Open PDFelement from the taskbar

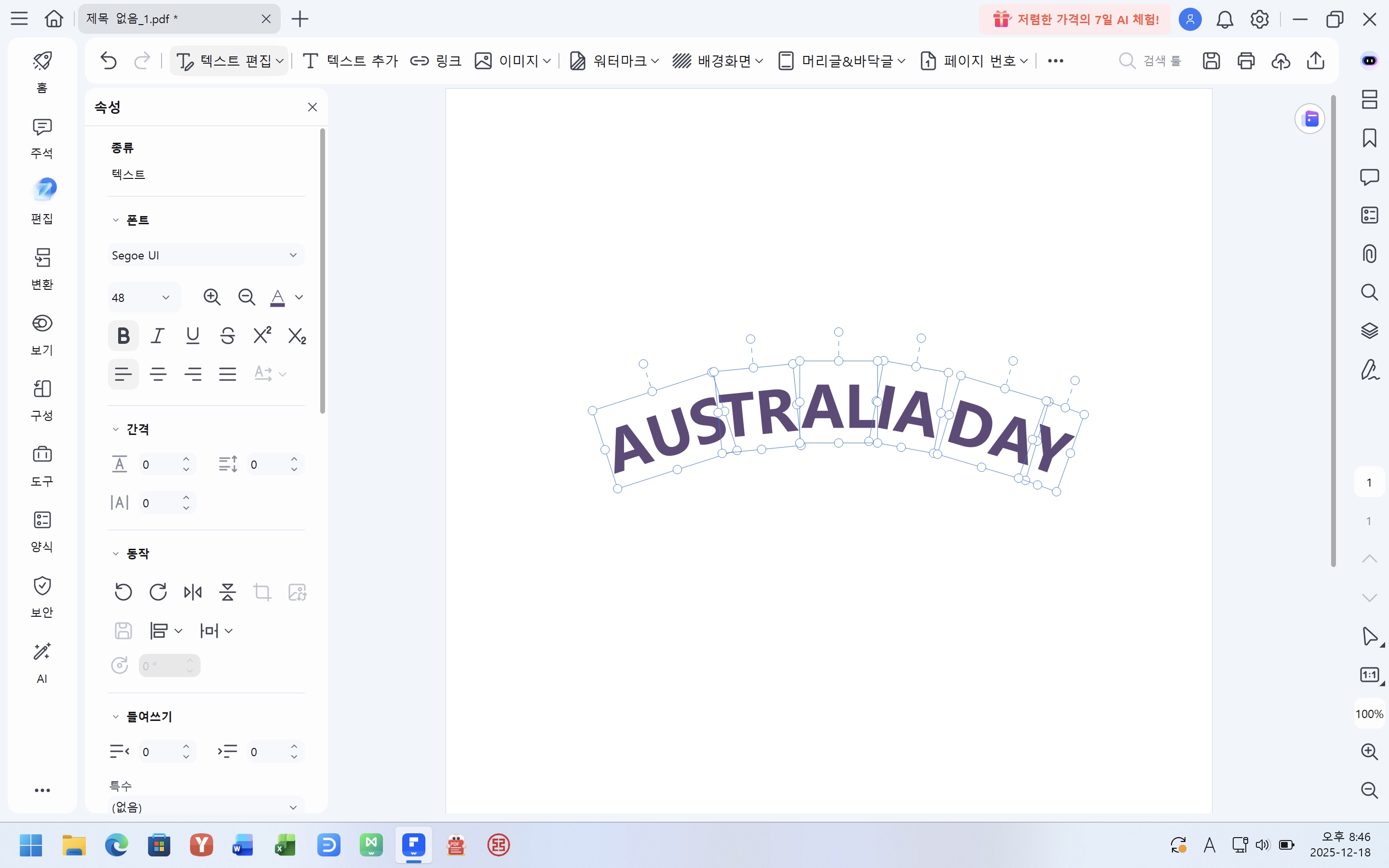[x=413, y=845]
